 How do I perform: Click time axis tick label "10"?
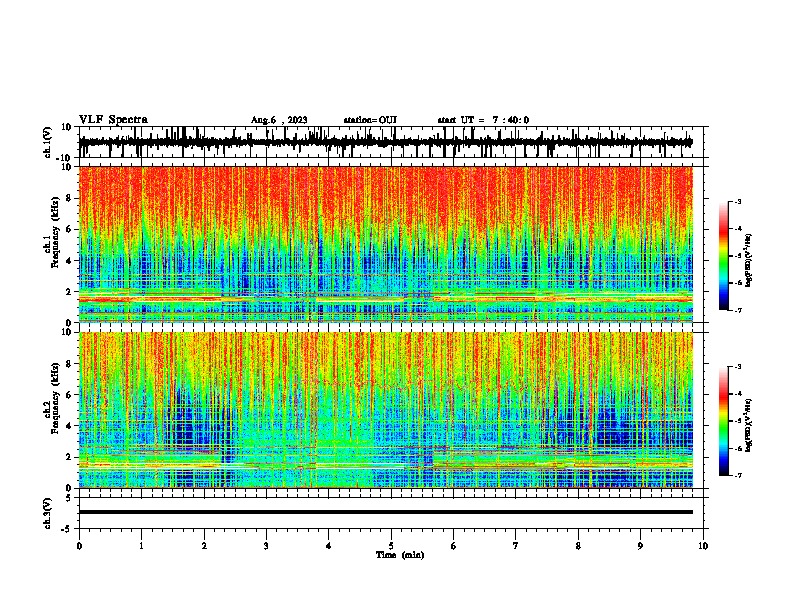(703, 546)
